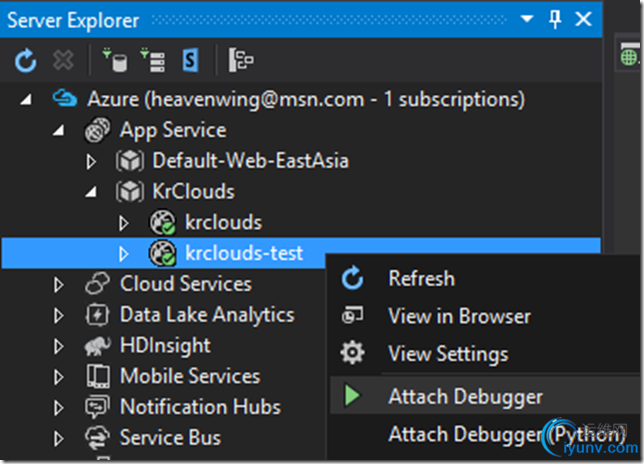Click the Refresh icon in context menu
This screenshot has height=464, width=644.
click(x=352, y=278)
